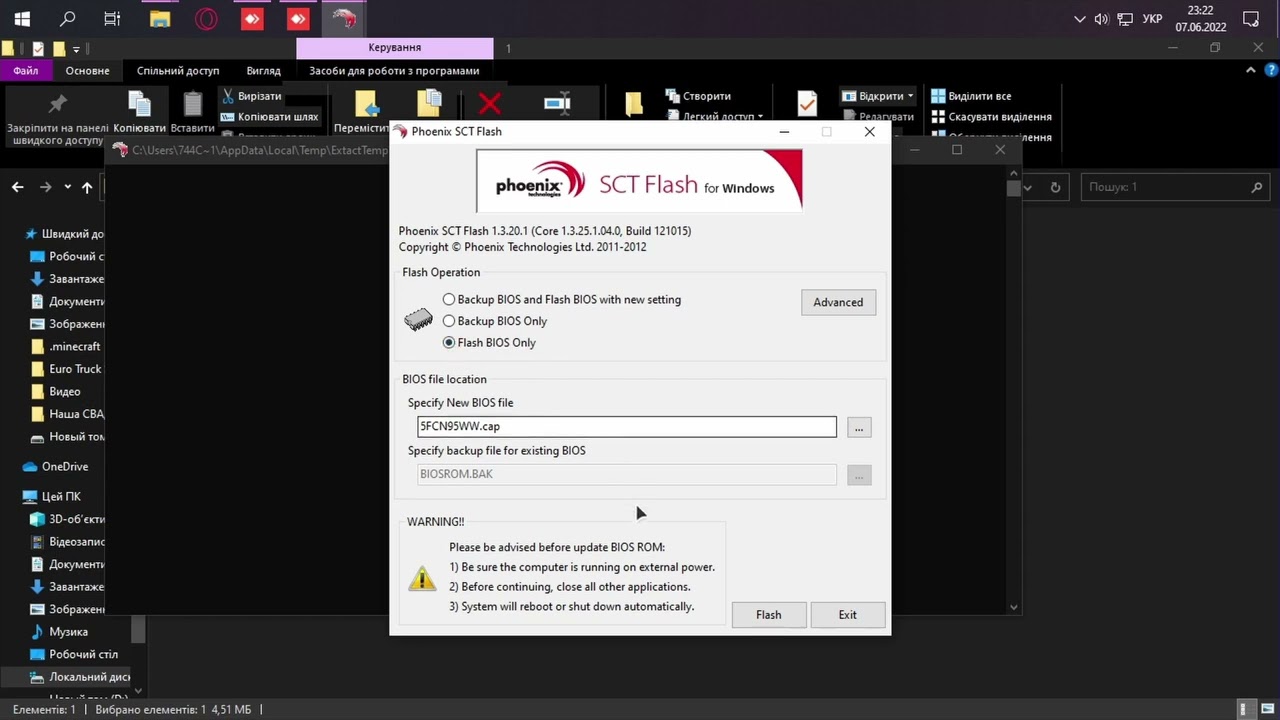Click the Phoenix SCT Flash taskbar icon
This screenshot has width=1280, height=720.
click(344, 19)
